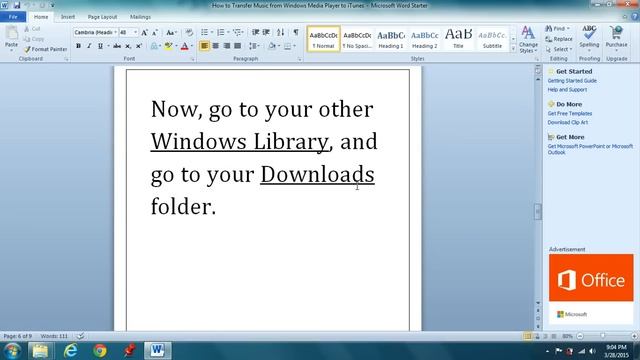This screenshot has height=360, width=640.
Task: Open Help and Support link
Action: tap(567, 90)
